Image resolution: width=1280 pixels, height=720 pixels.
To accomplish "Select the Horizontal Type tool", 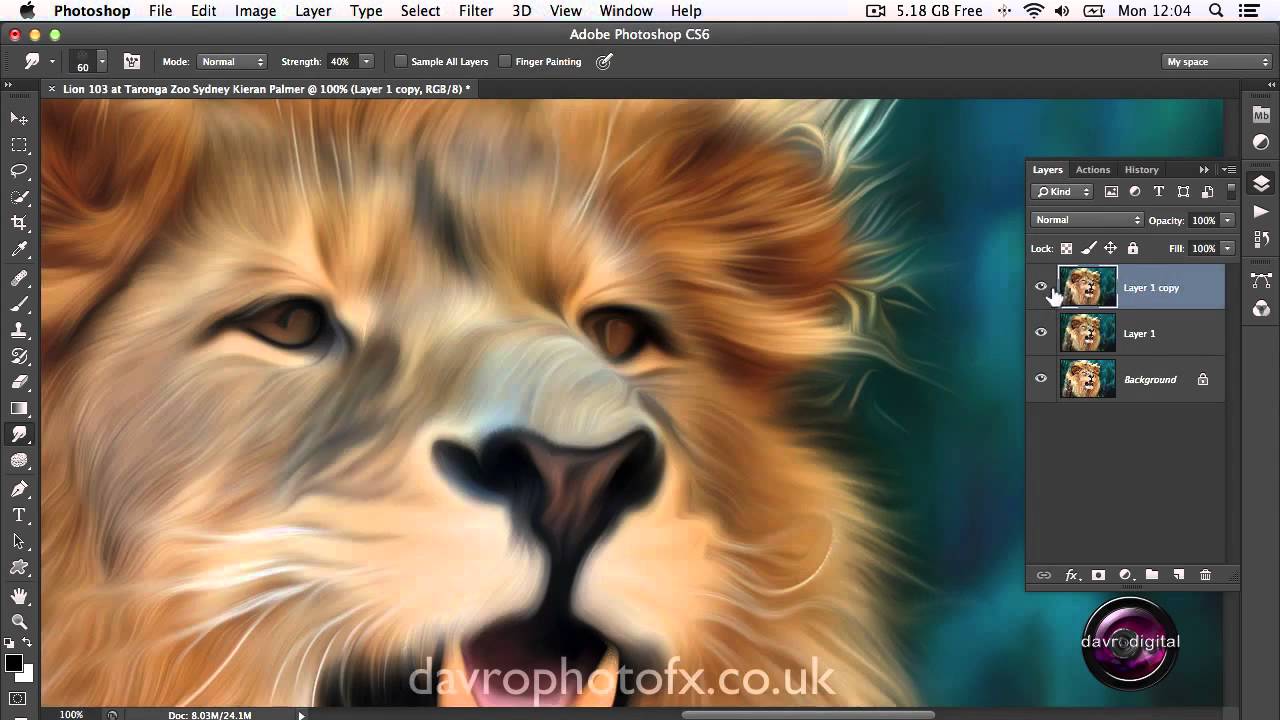I will [x=19, y=515].
